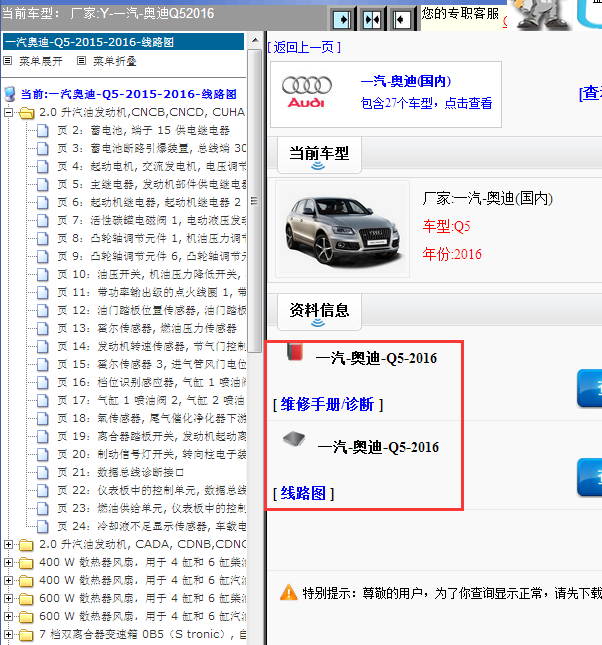The image size is (602, 645).
Task: Click the orange warning triangle icon
Action: pyautogui.click(x=289, y=593)
